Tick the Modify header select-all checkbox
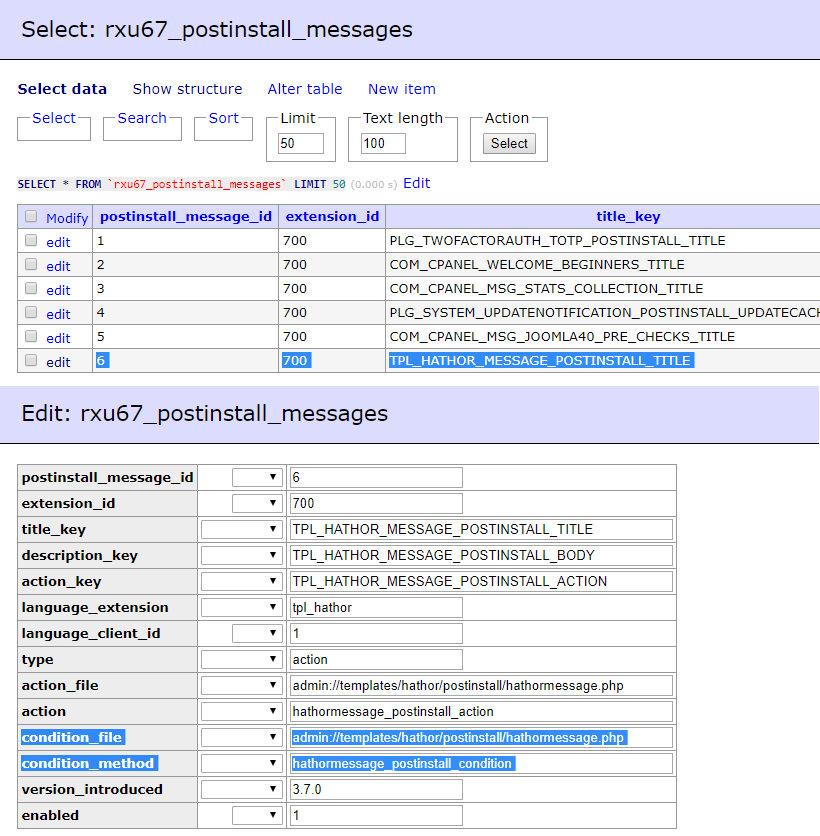This screenshot has height=836, width=820. (x=31, y=216)
